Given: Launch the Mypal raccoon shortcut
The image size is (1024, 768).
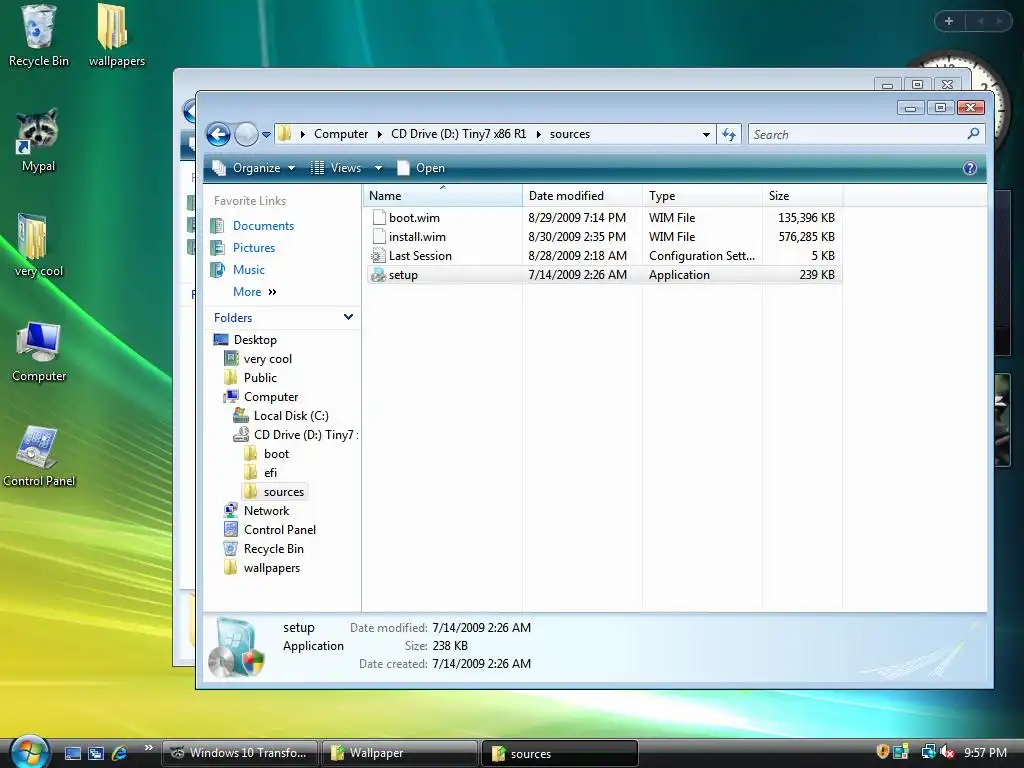Looking at the screenshot, I should click(38, 140).
